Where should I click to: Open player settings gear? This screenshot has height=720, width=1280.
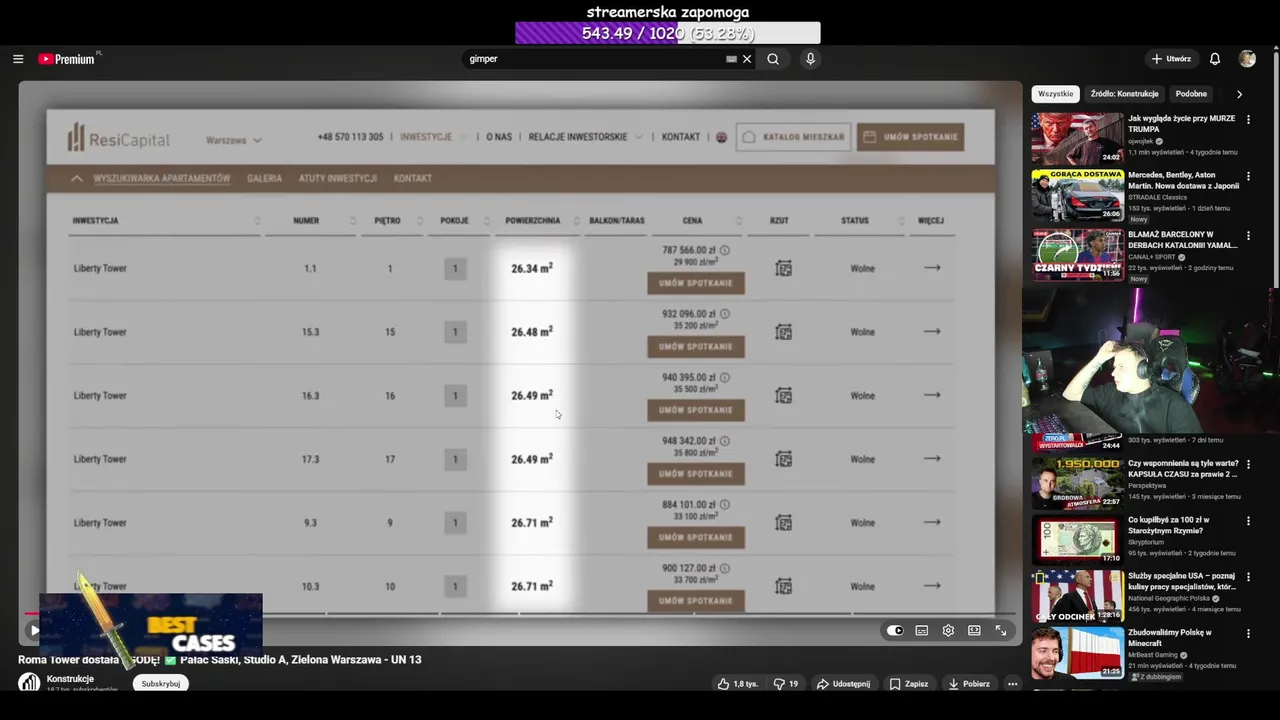[x=948, y=630]
